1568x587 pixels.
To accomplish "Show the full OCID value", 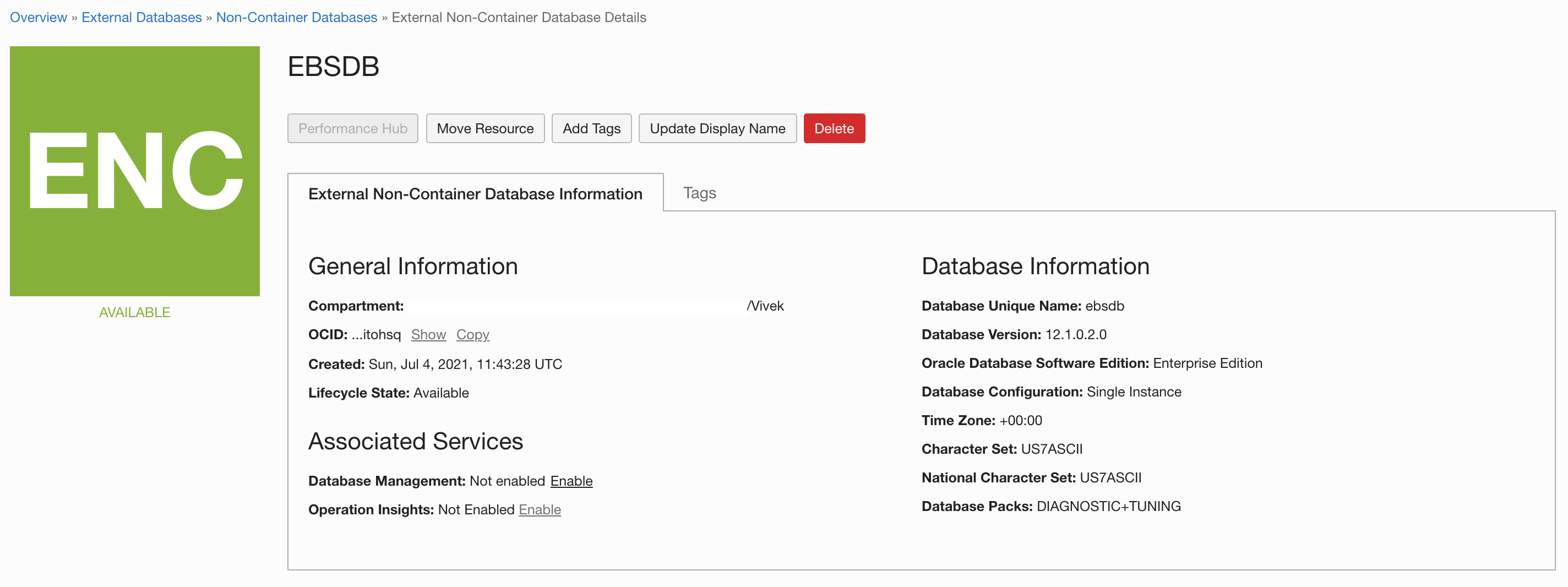I will 428,334.
